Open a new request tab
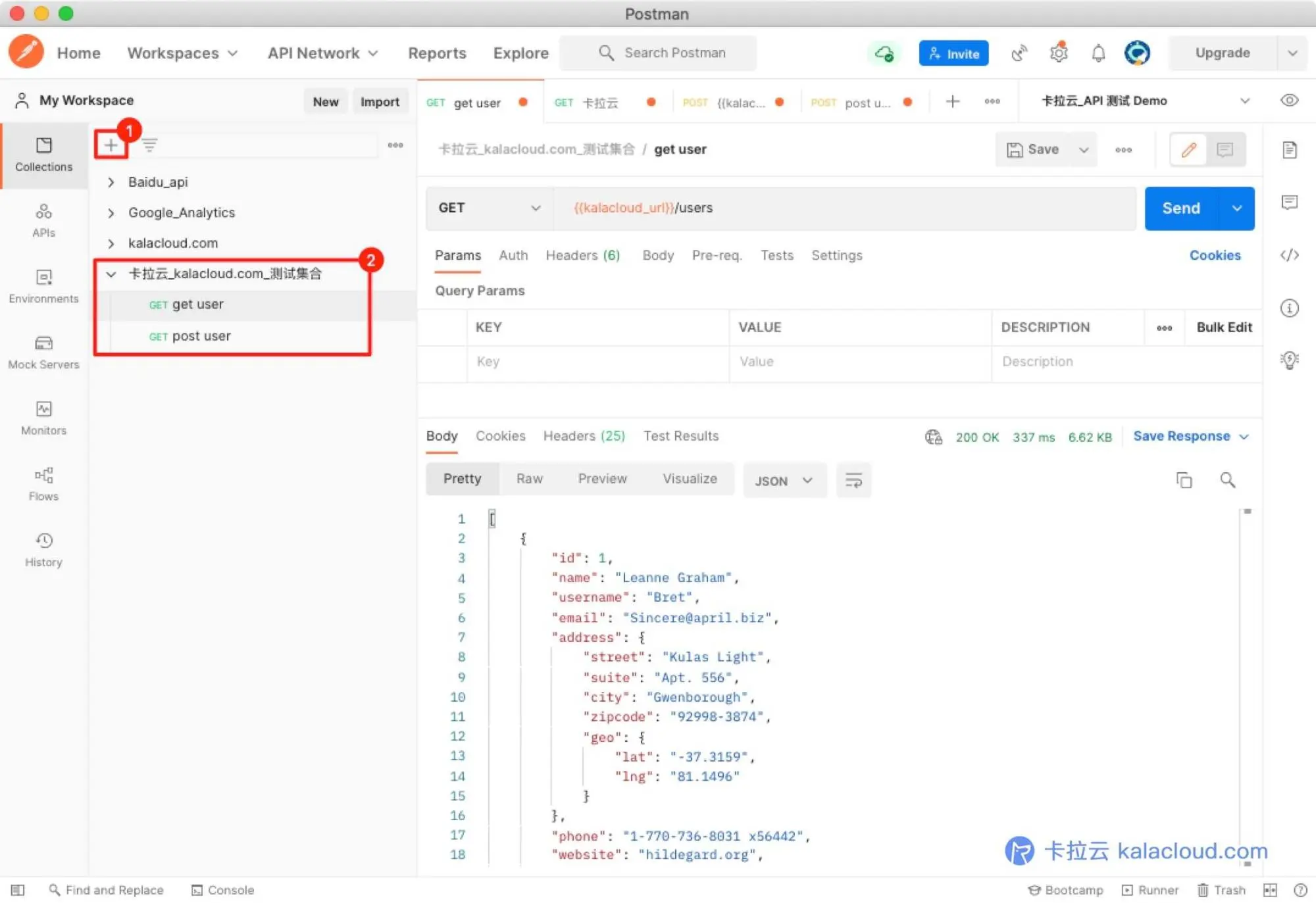The image size is (1316, 903). (952, 101)
